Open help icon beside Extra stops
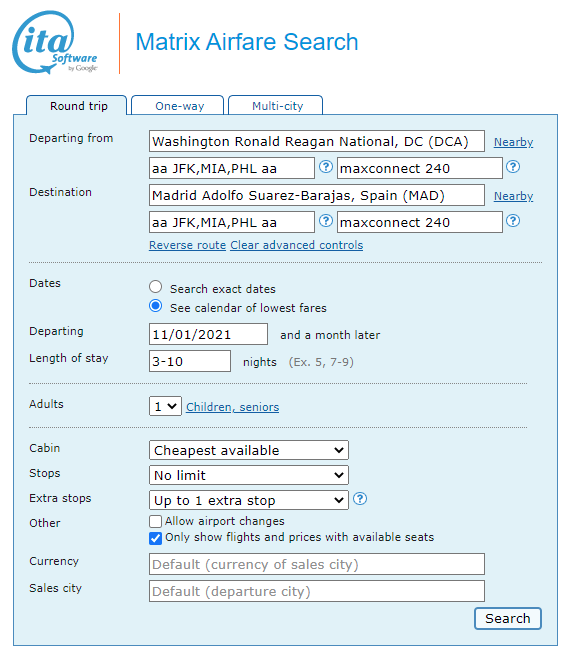572x658 pixels. click(x=360, y=499)
